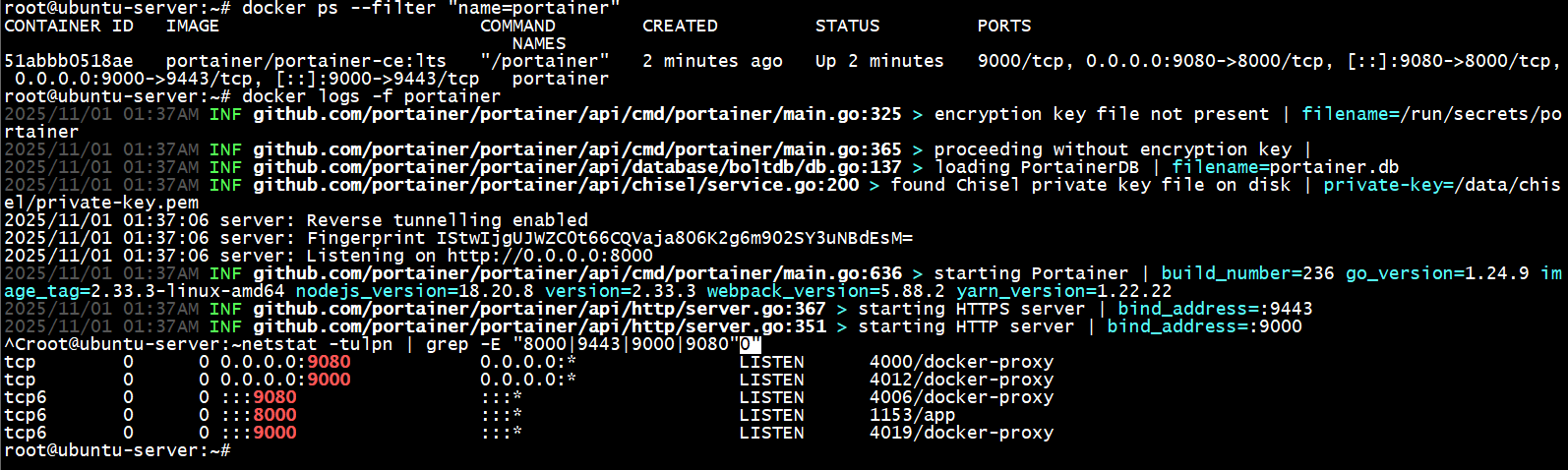Click the :::8000 tcp6 address
This screenshot has height=470, width=1568.
tap(259, 415)
